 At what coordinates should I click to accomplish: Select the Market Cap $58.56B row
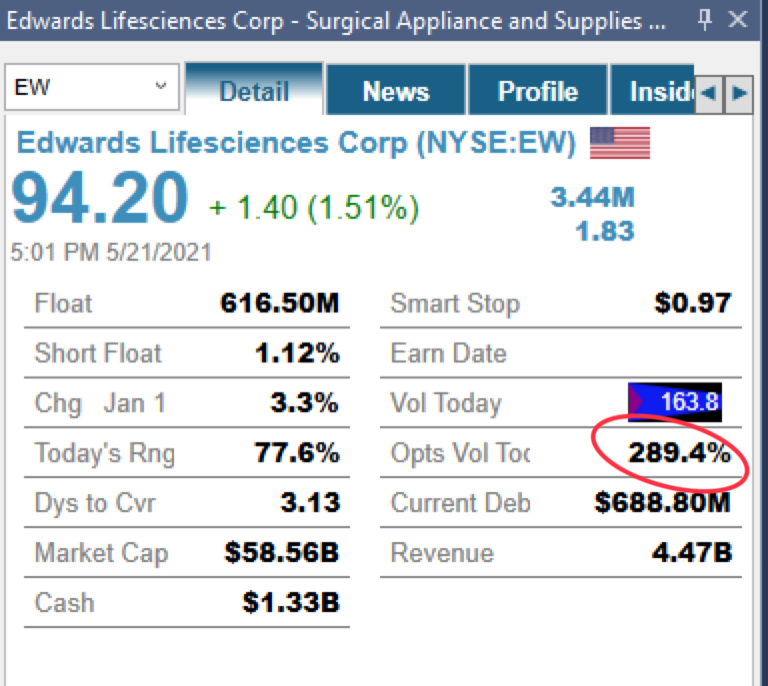[x=187, y=553]
